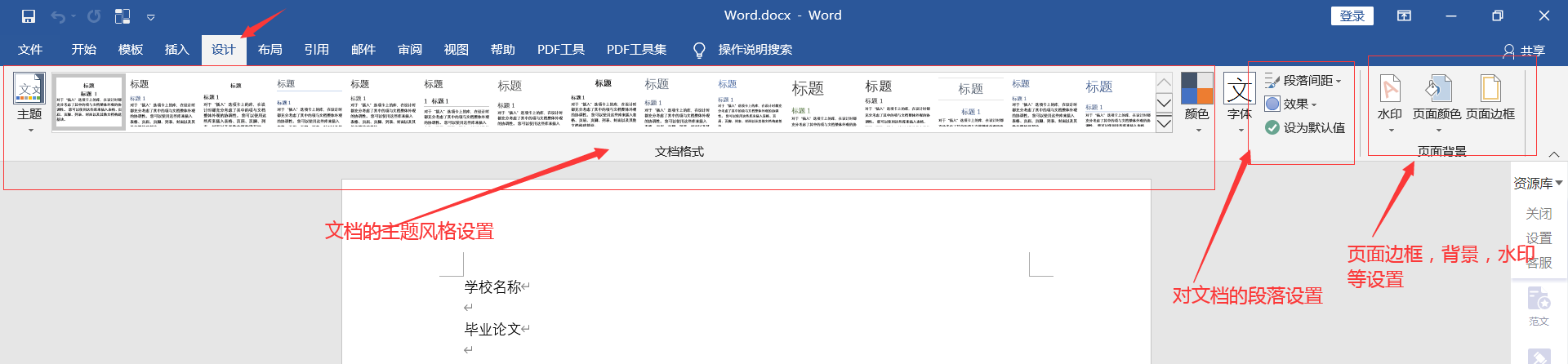The image size is (1568, 364).
Task: Select the last style set in the gallery row
Action: [1117, 103]
